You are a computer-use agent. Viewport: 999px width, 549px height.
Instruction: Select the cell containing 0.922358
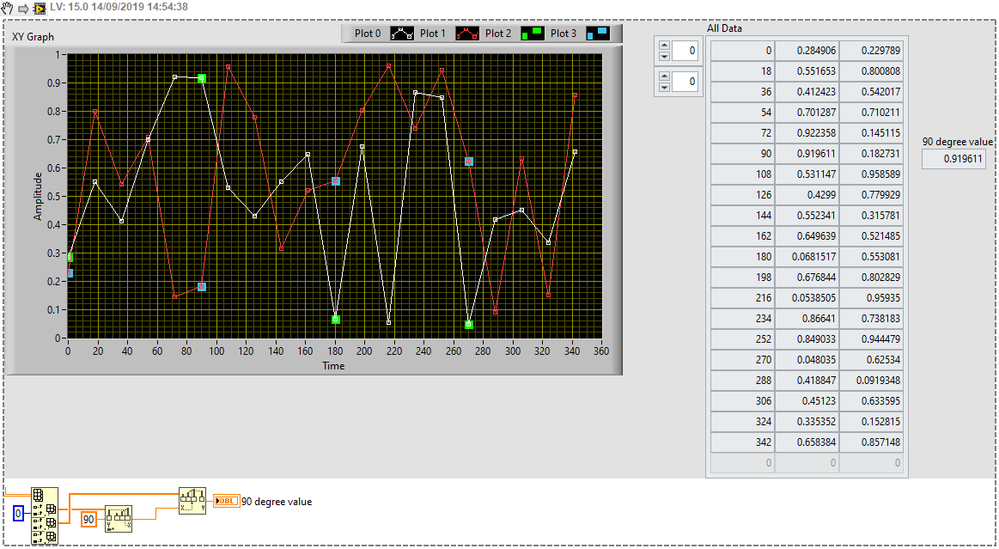pos(807,133)
